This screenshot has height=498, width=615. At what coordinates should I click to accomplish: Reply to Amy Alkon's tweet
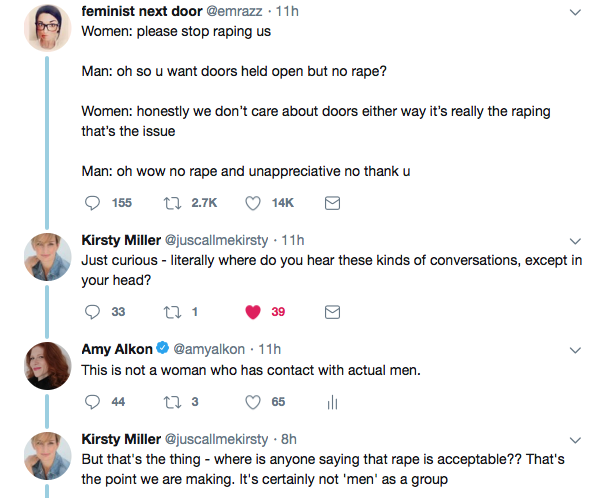click(x=93, y=402)
